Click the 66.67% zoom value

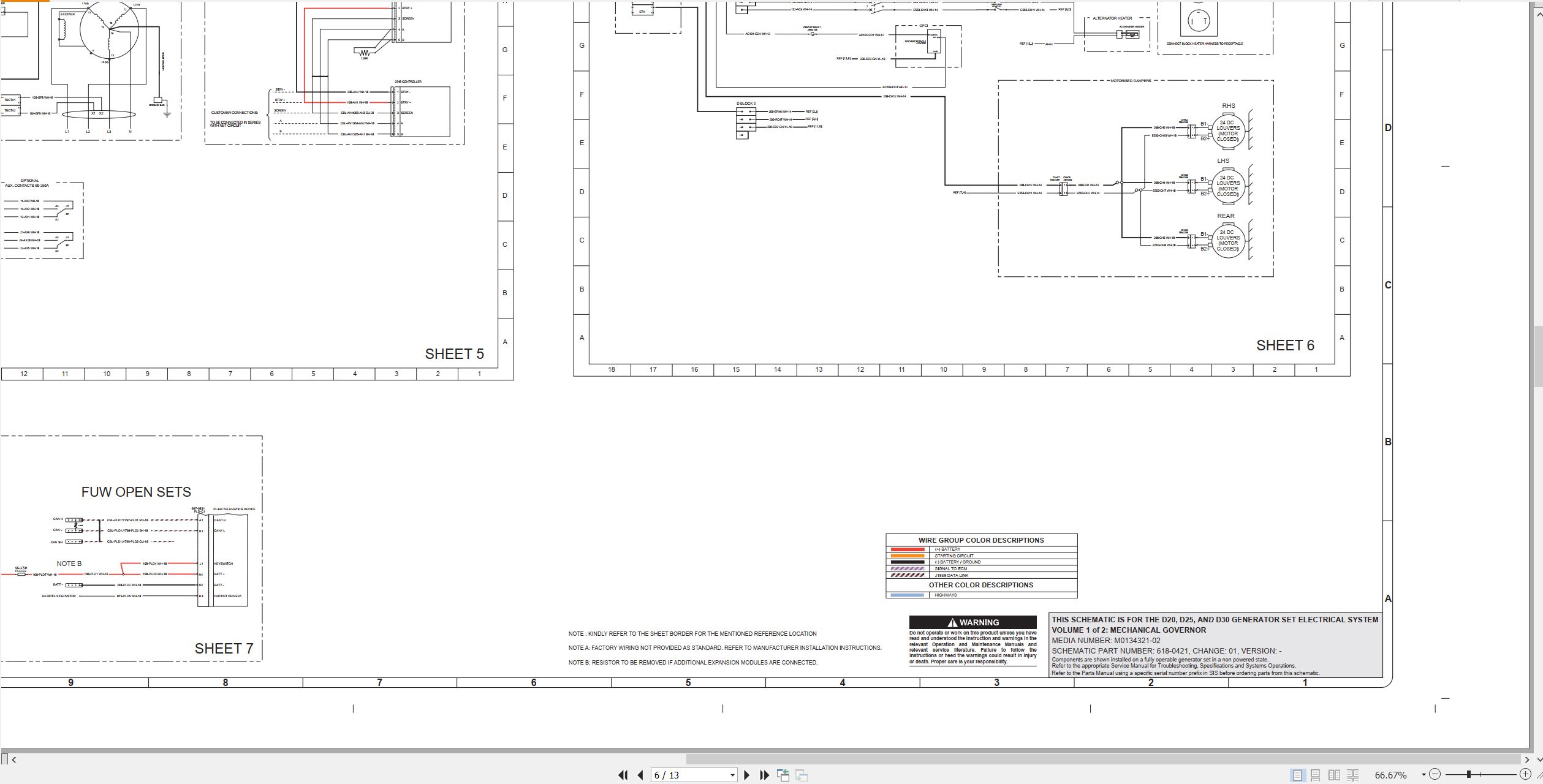click(1391, 775)
